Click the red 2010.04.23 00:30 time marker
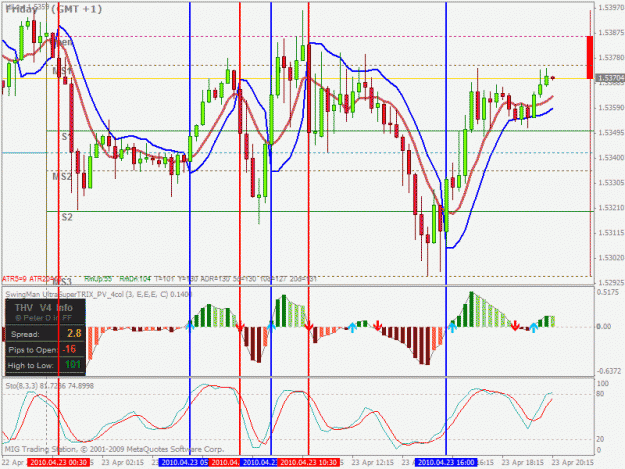This screenshot has width=625, height=469. 59,463
